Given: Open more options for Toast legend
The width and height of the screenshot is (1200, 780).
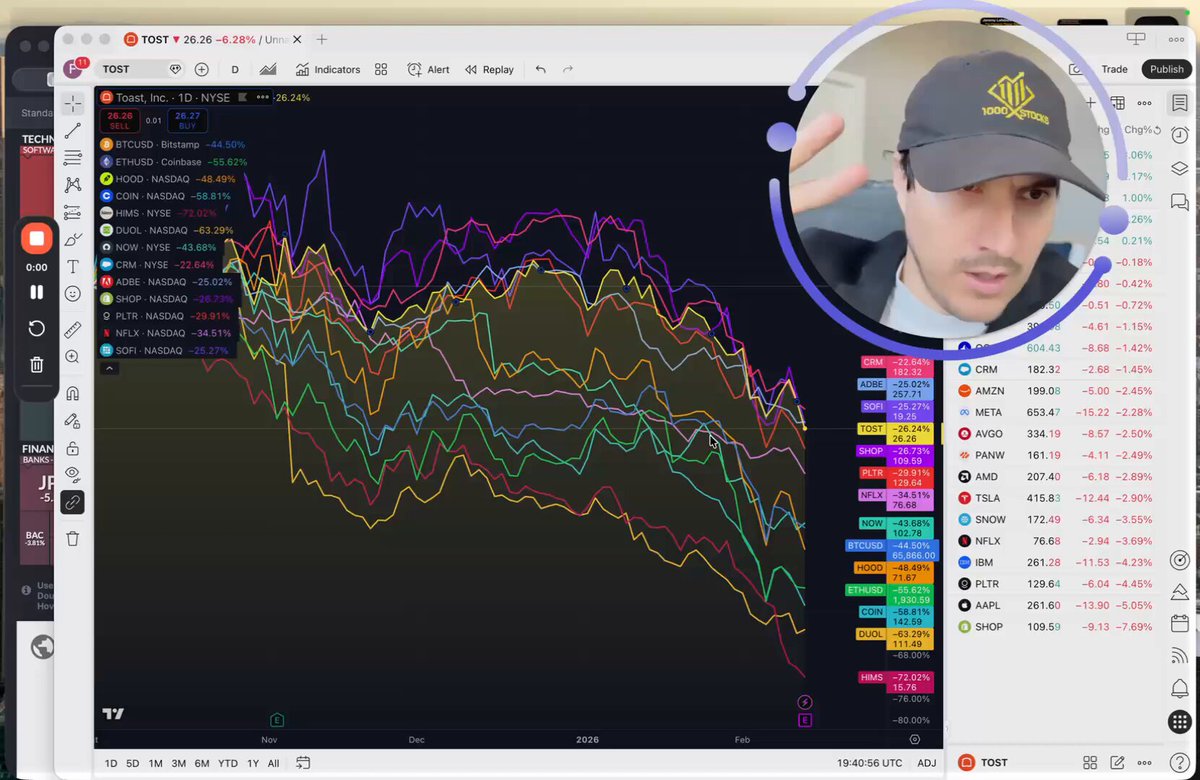Looking at the screenshot, I should [x=263, y=97].
